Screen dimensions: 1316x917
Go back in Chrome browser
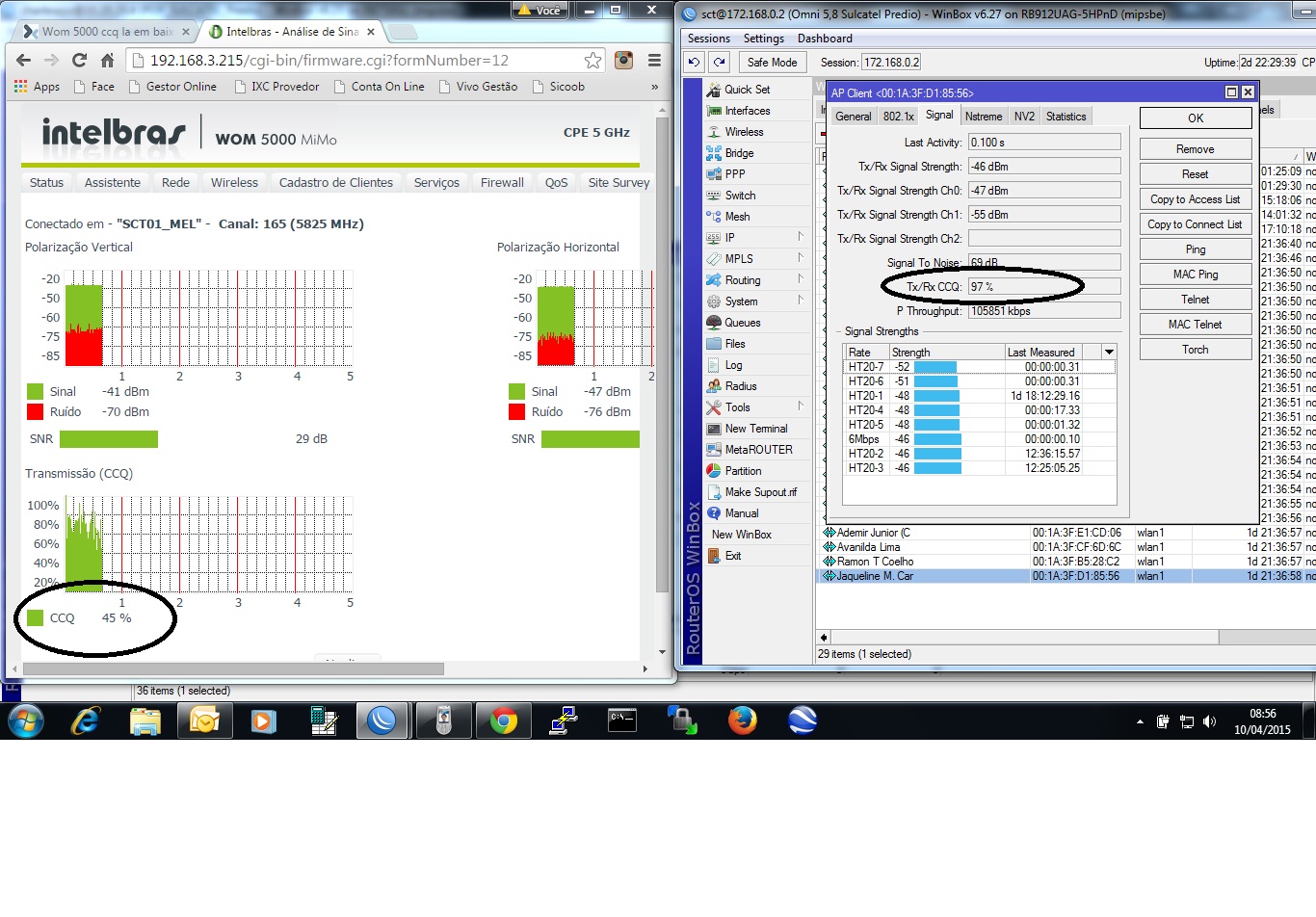point(23,60)
